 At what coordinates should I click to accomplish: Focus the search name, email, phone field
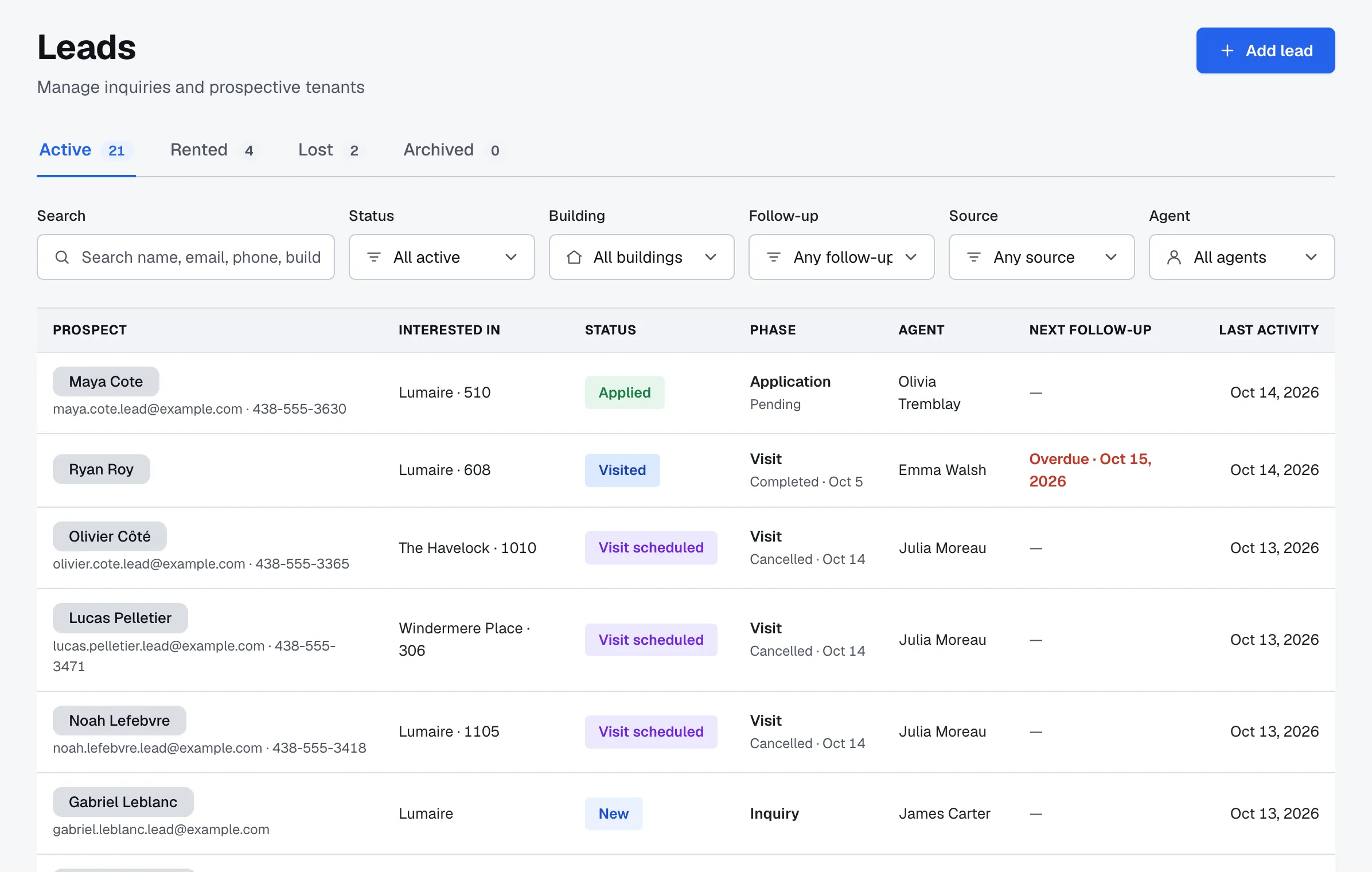click(x=186, y=257)
